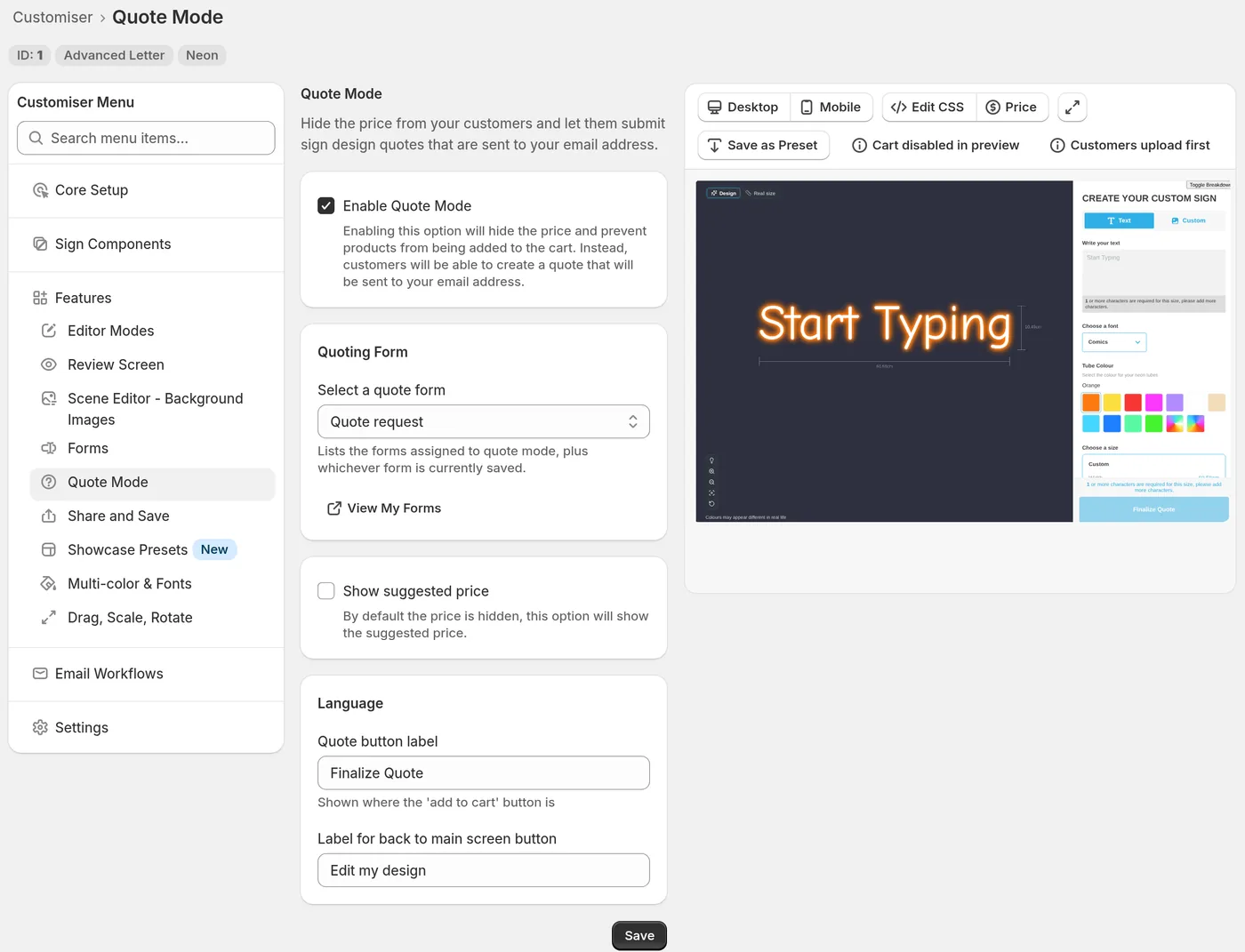Click the Core Setup icon in sidebar
Screen dimensions: 1245x952
coord(40,190)
